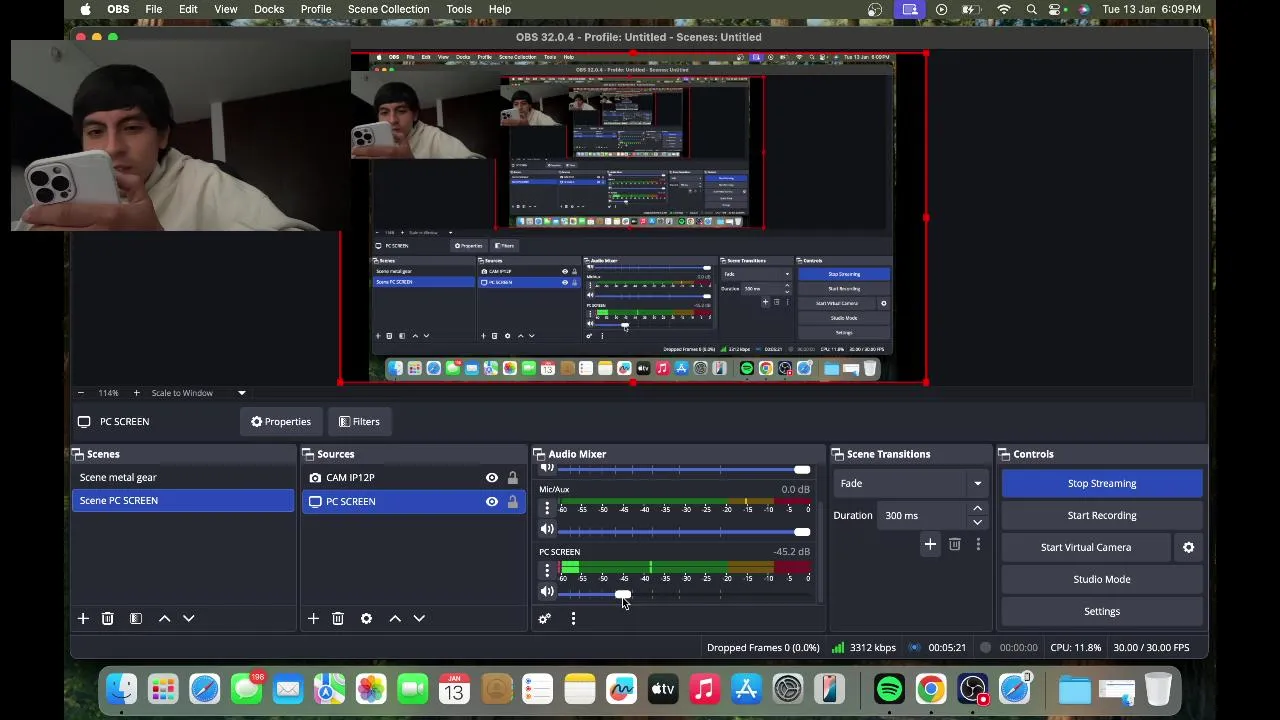Increase transition duration with up arrow

(x=978, y=509)
